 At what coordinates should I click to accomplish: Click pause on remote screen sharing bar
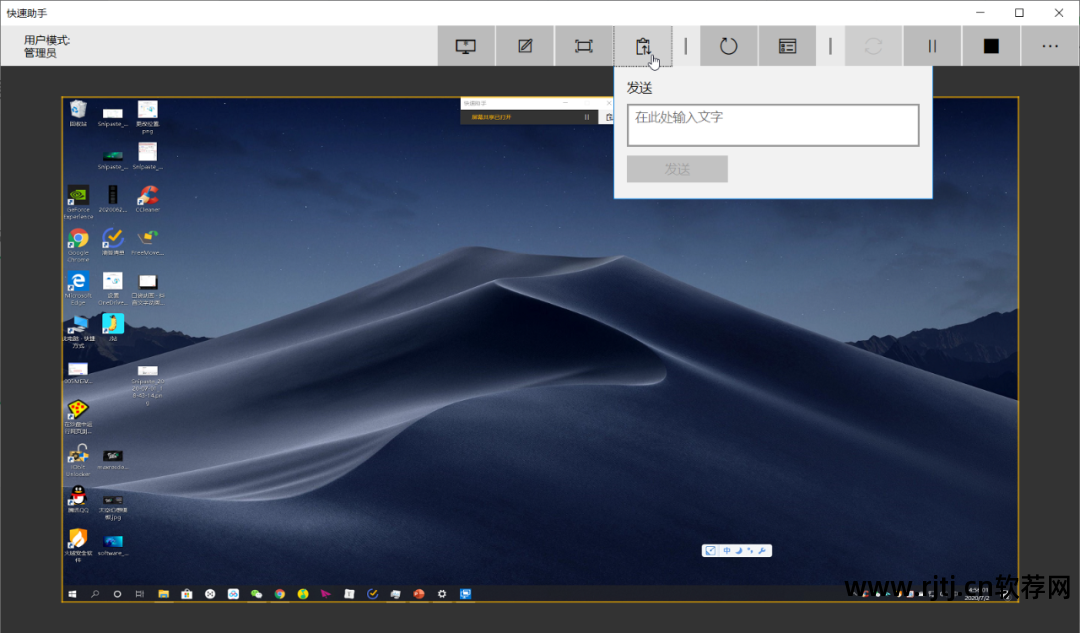[587, 117]
